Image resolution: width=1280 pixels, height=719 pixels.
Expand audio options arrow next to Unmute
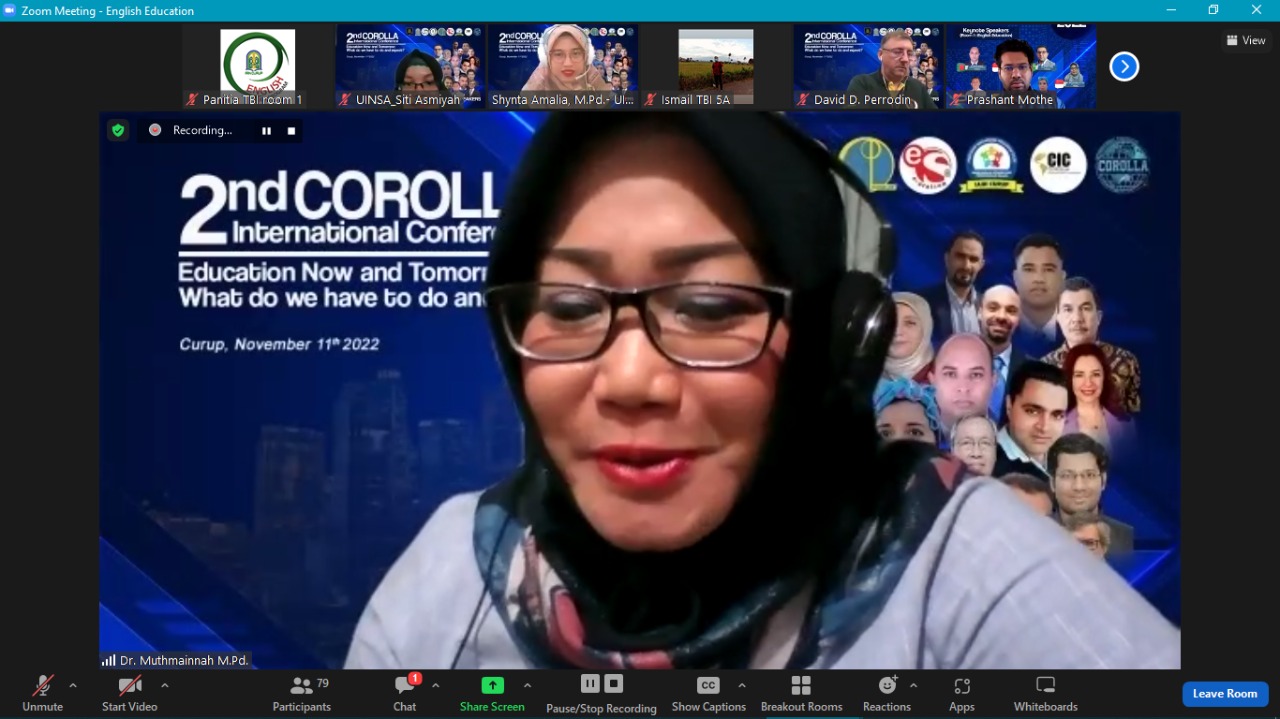[73, 686]
